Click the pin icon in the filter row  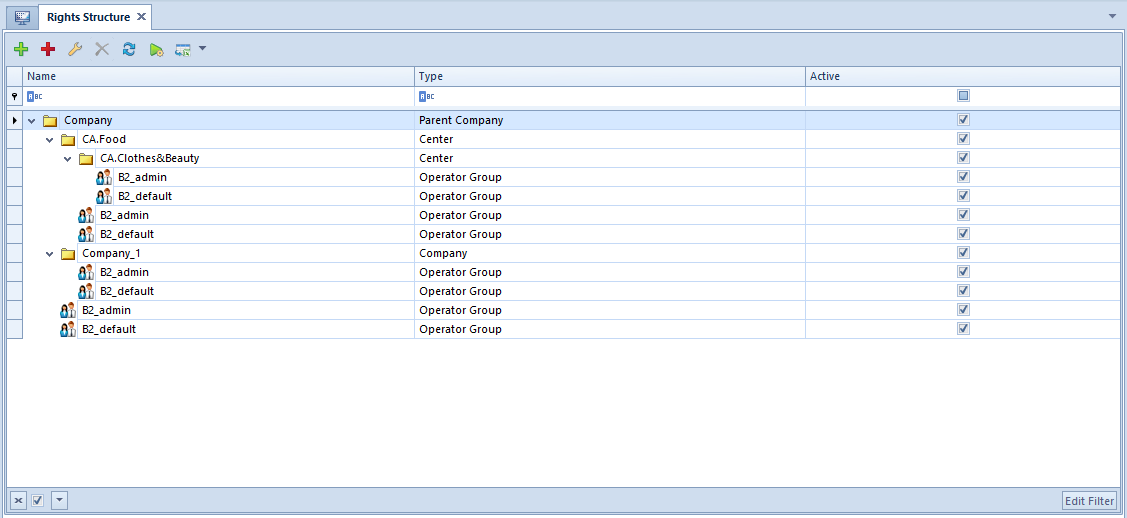click(14, 96)
